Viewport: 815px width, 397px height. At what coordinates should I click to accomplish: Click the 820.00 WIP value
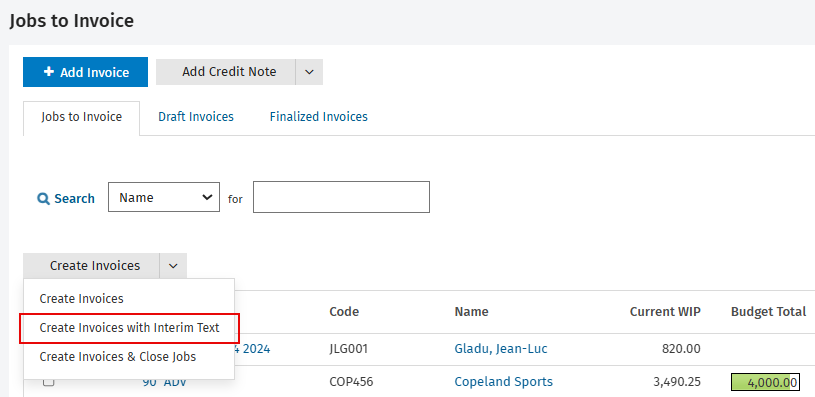681,349
